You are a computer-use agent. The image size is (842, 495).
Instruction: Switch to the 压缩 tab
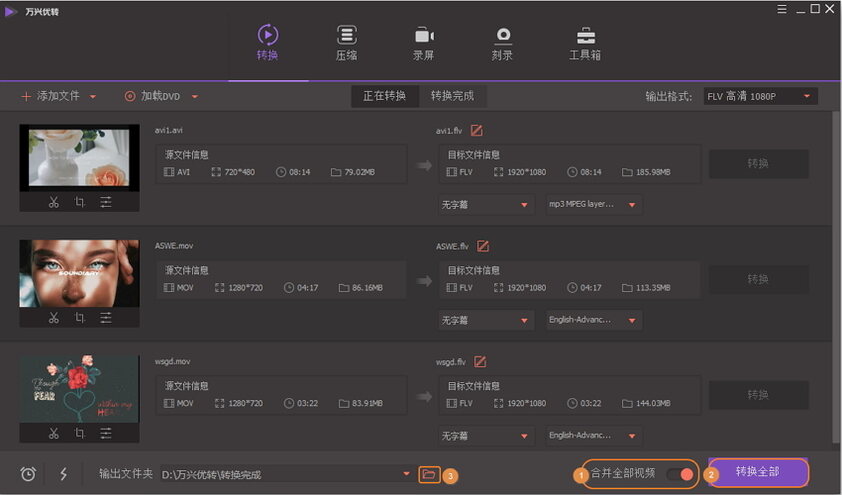[346, 43]
